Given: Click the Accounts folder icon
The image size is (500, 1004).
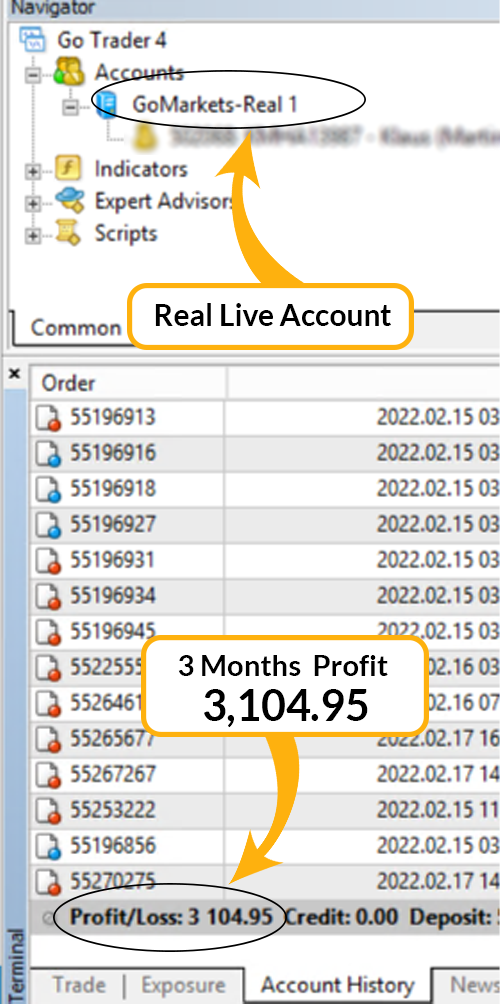Looking at the screenshot, I should pos(70,71).
